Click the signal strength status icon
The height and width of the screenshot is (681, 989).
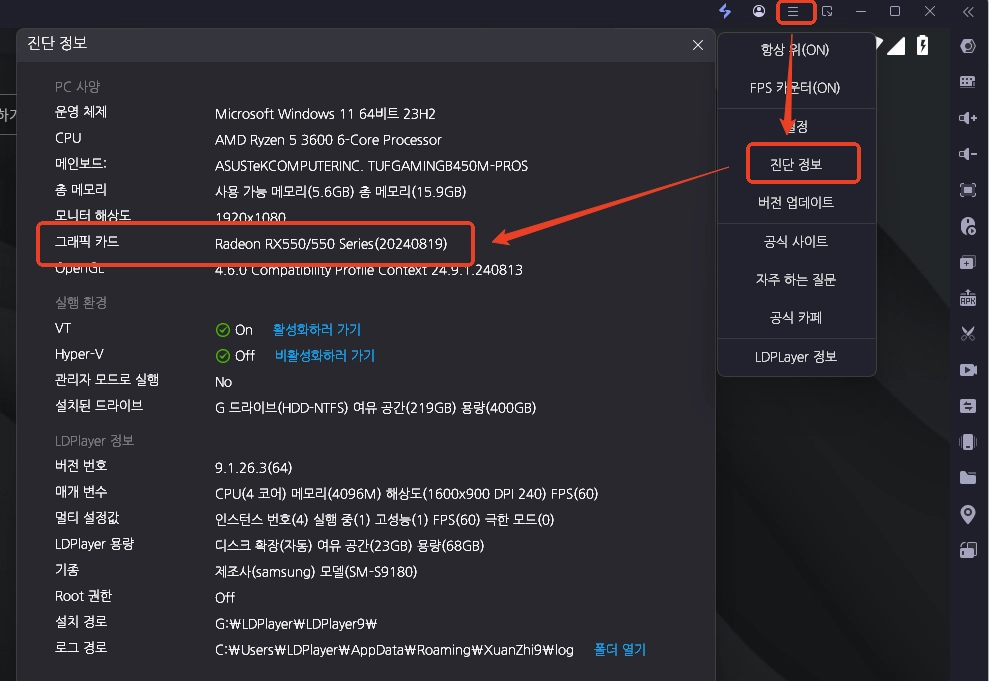(x=896, y=45)
